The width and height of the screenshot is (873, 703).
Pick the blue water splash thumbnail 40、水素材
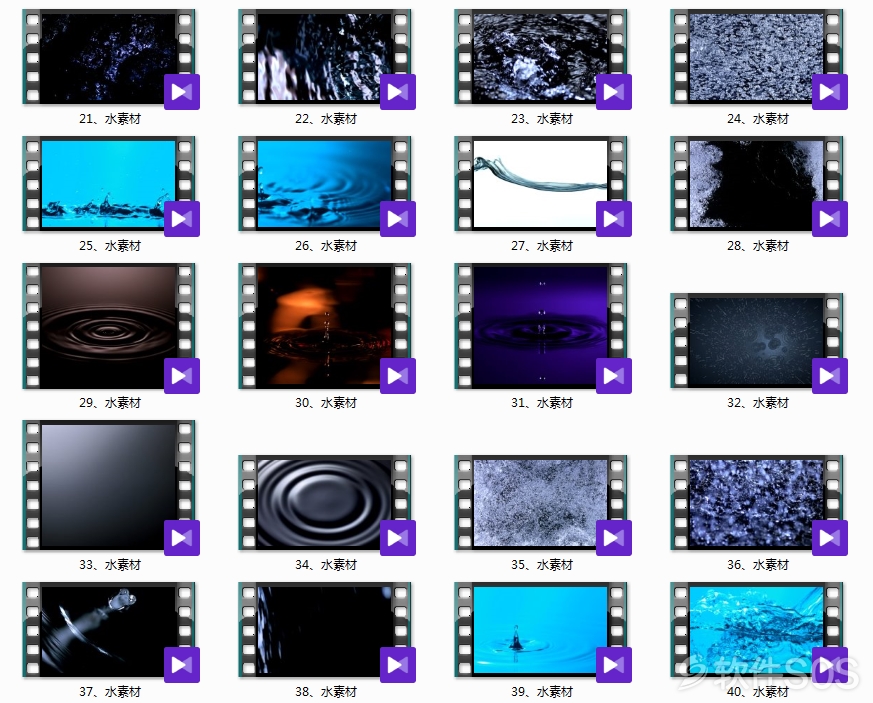(757, 630)
